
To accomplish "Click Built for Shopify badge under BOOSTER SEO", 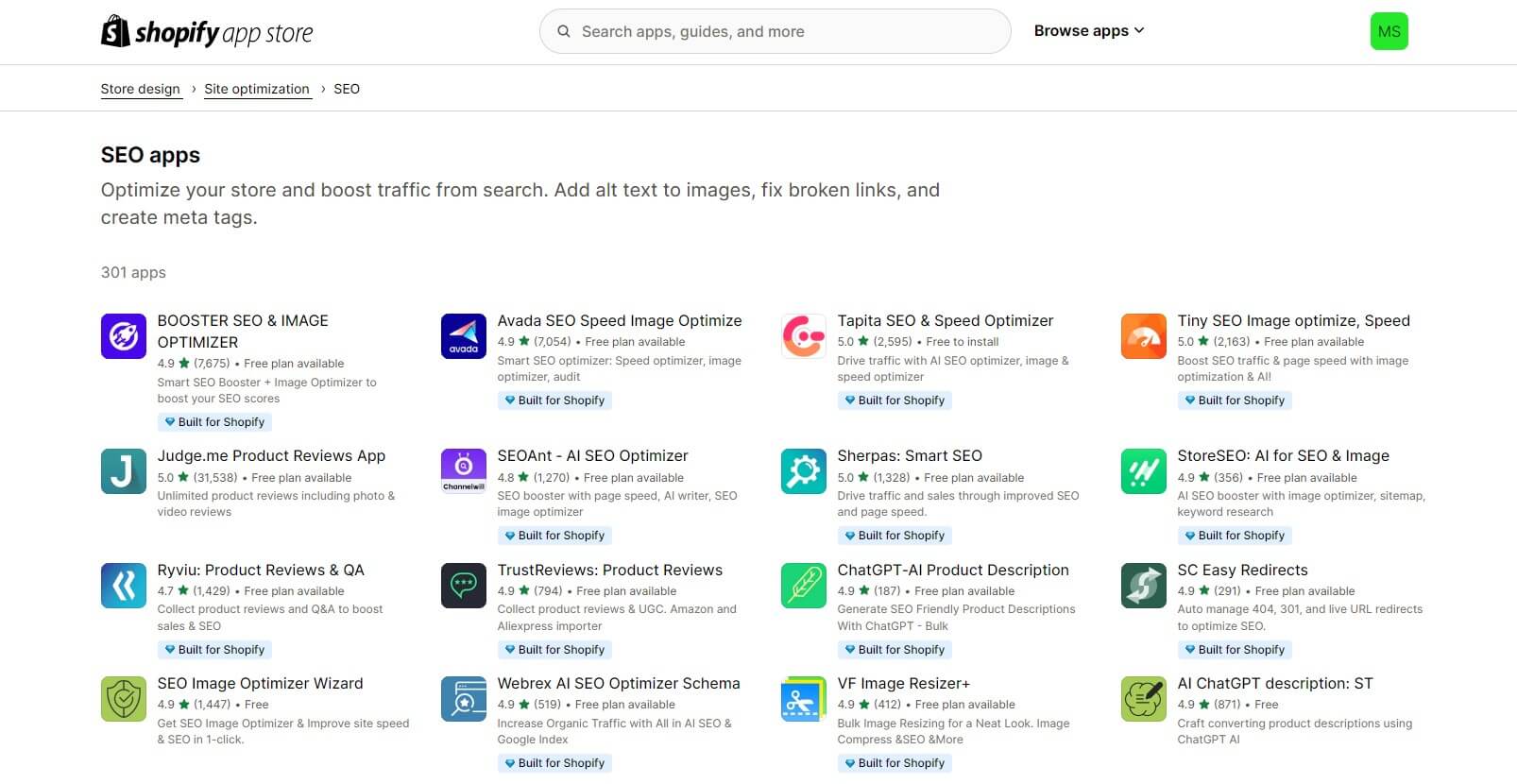I will (x=214, y=422).
